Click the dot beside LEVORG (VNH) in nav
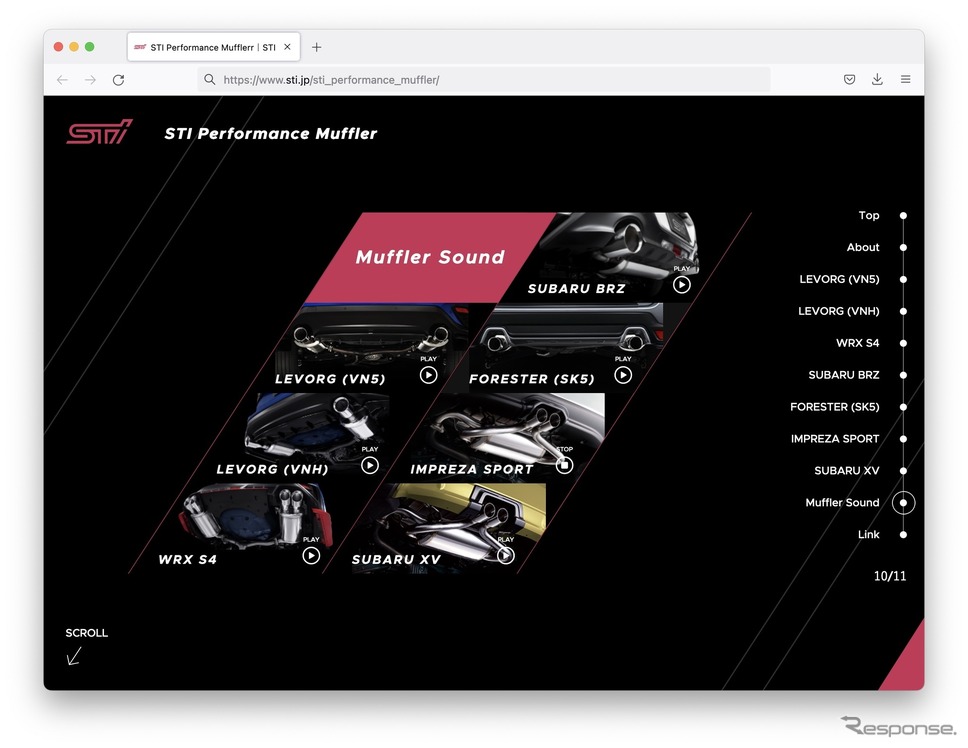 (x=903, y=311)
